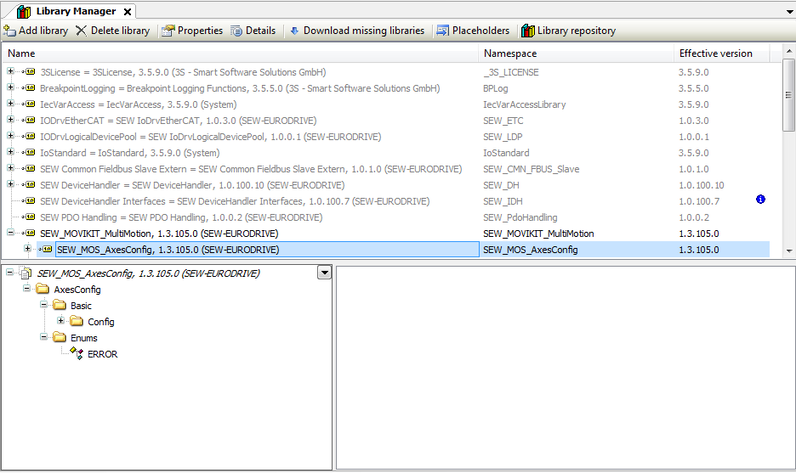Close the Library Manager tab

[x=126, y=11]
